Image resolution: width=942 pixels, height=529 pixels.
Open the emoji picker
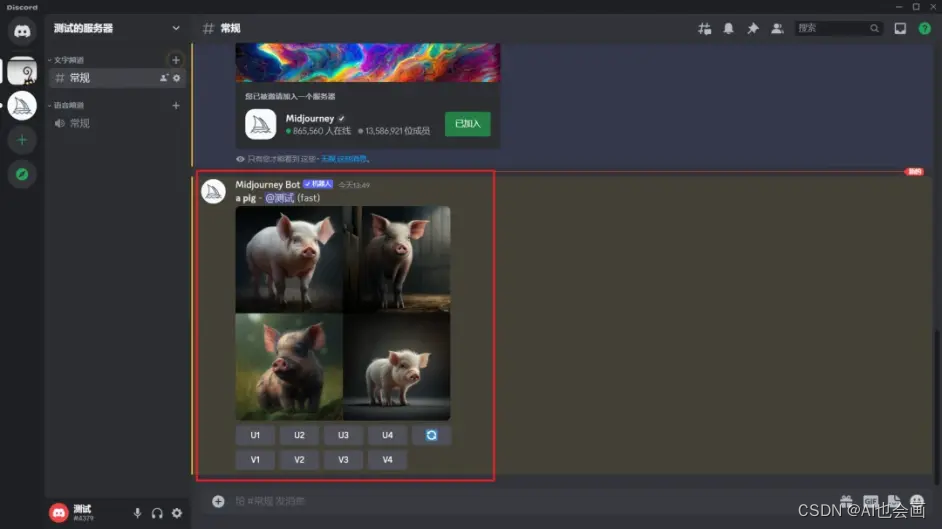click(x=917, y=501)
